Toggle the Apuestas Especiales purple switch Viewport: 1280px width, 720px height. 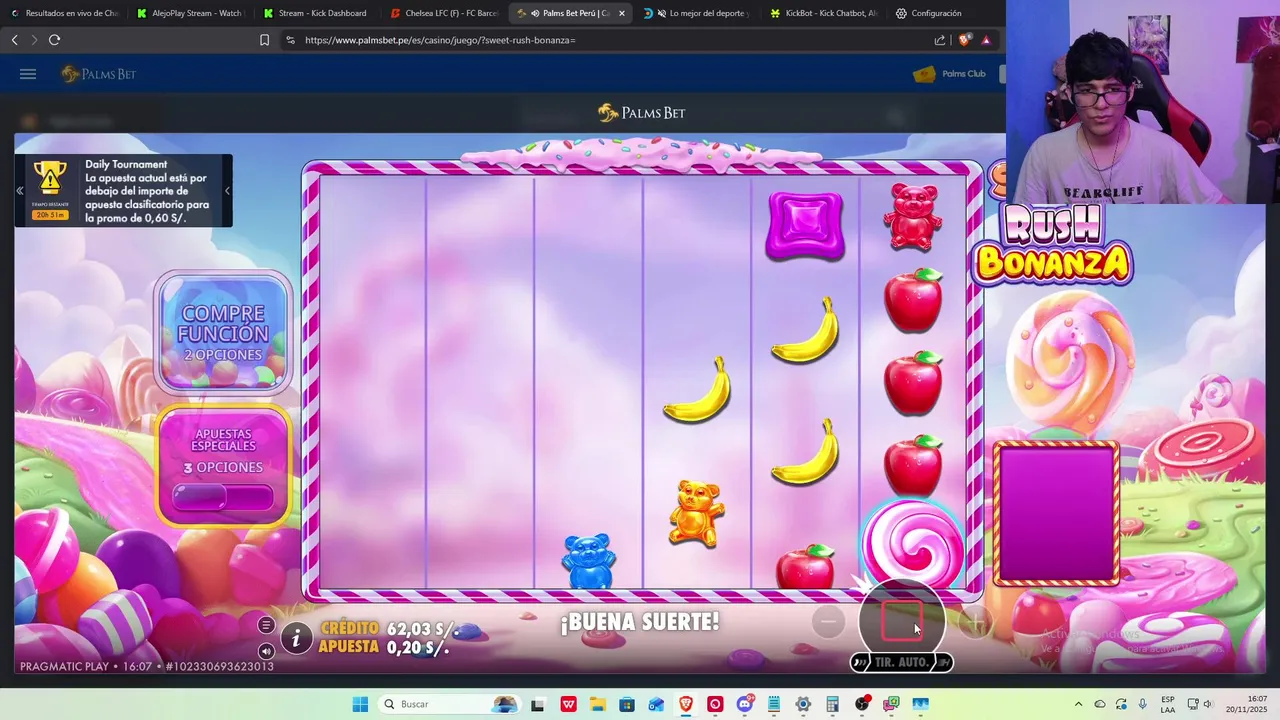click(x=223, y=497)
